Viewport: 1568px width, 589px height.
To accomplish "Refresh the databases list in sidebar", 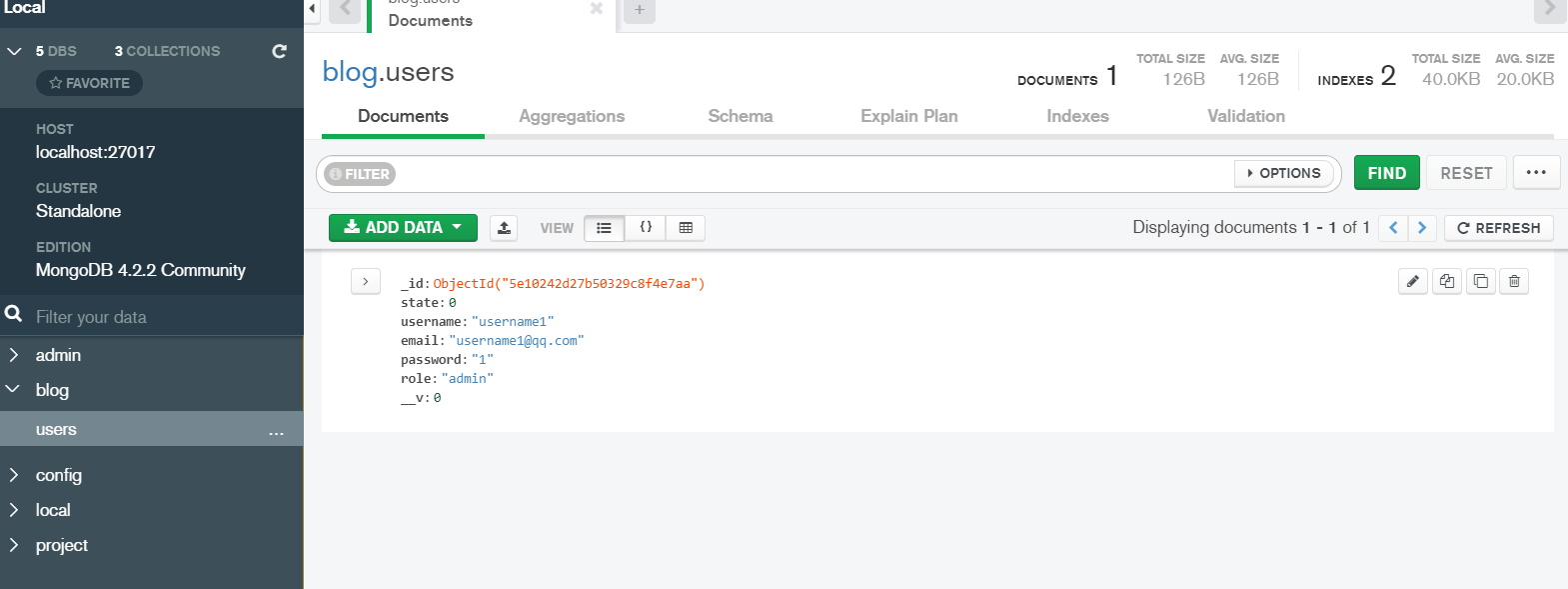I will pyautogui.click(x=279, y=51).
